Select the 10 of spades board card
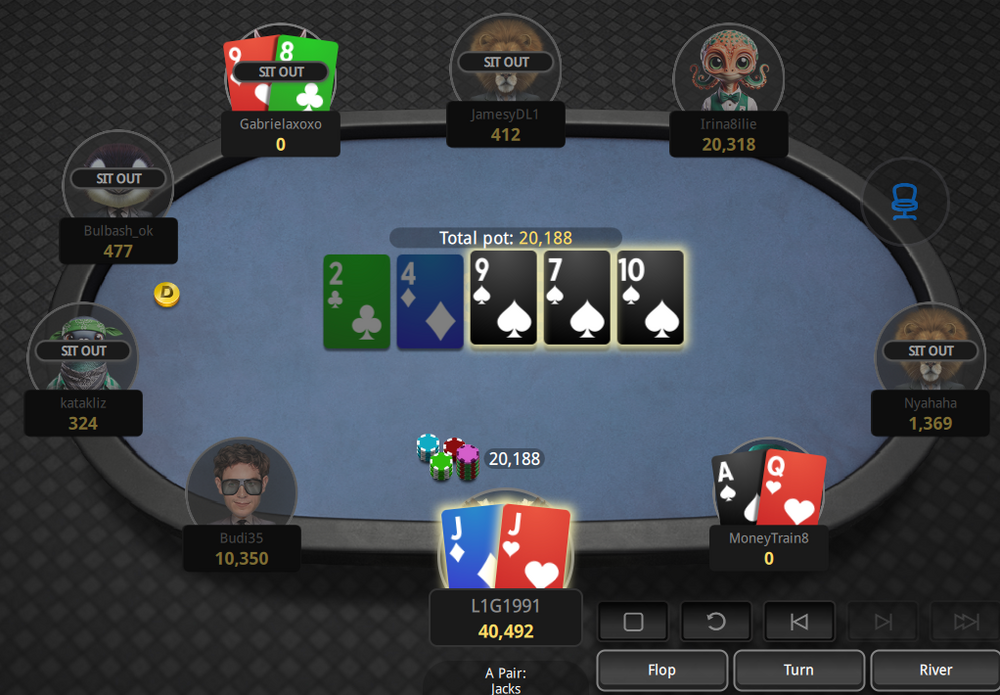The width and height of the screenshot is (1000, 695). (650, 298)
